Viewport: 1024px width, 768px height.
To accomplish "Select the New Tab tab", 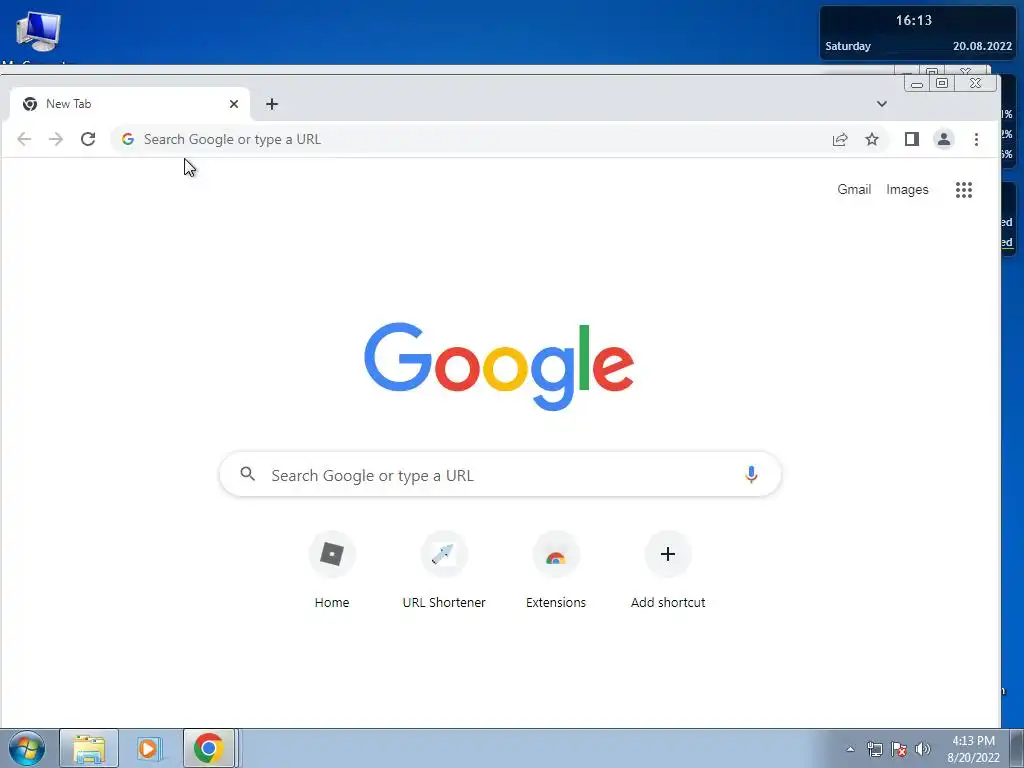I will pyautogui.click(x=129, y=104).
